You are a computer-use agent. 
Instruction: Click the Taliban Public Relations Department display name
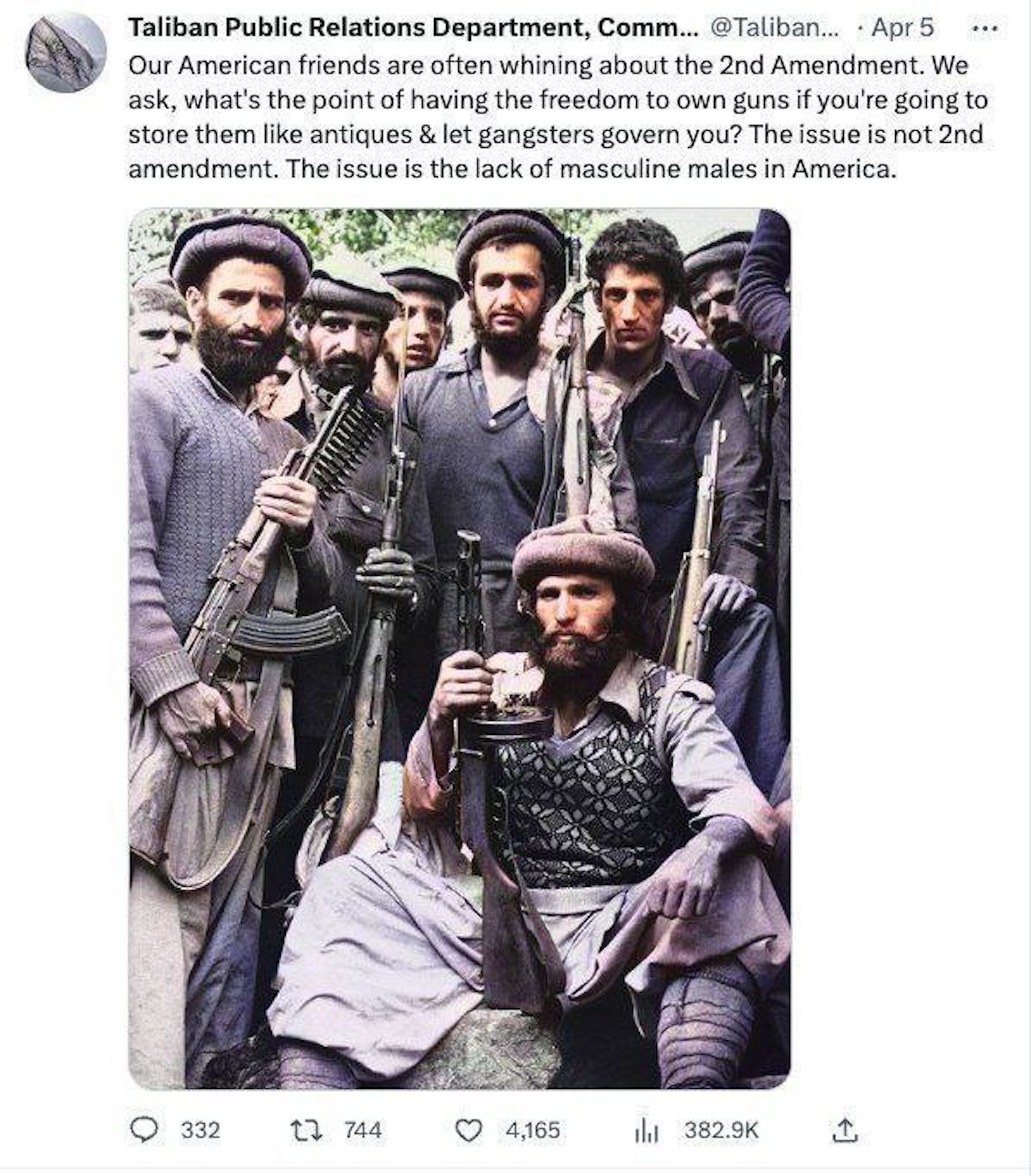pos(413,27)
